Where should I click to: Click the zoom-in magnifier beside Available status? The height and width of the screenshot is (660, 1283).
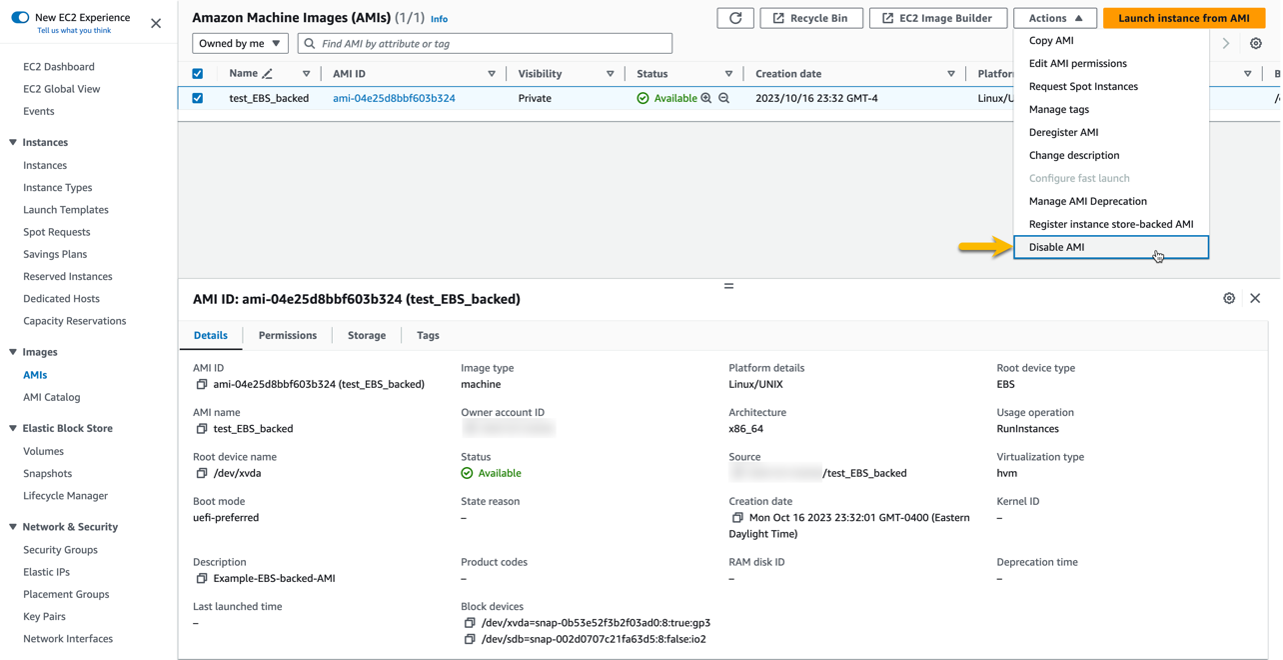pos(704,98)
